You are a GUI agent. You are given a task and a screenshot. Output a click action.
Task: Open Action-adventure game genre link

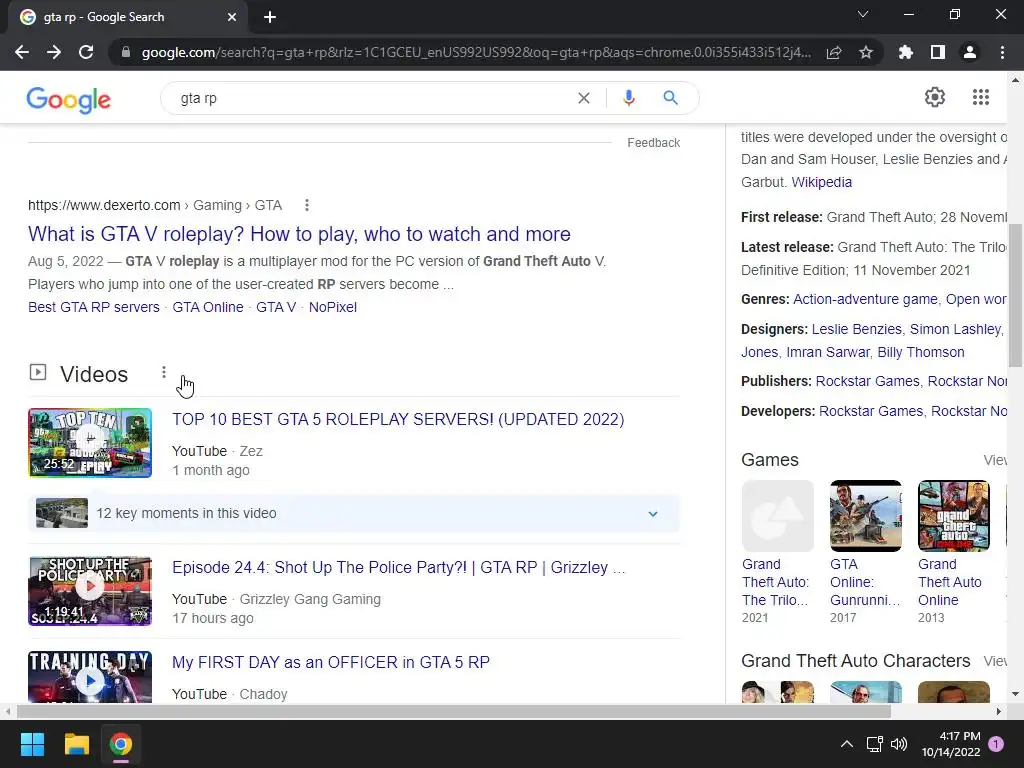click(x=865, y=299)
